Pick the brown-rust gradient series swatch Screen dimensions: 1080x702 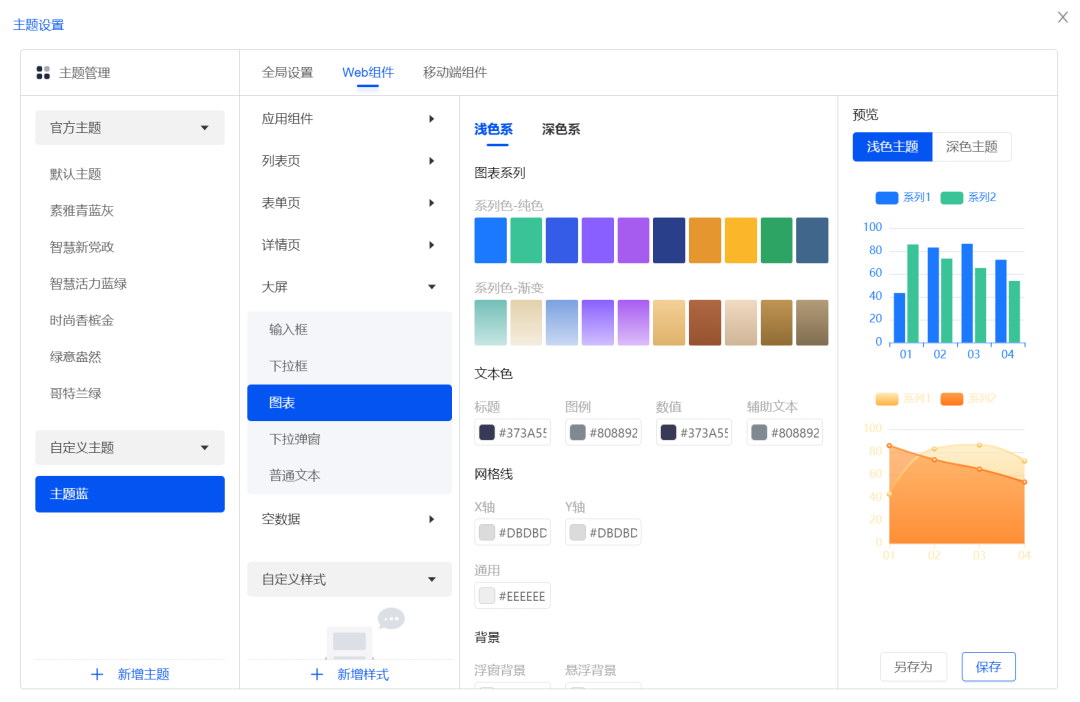coord(705,322)
